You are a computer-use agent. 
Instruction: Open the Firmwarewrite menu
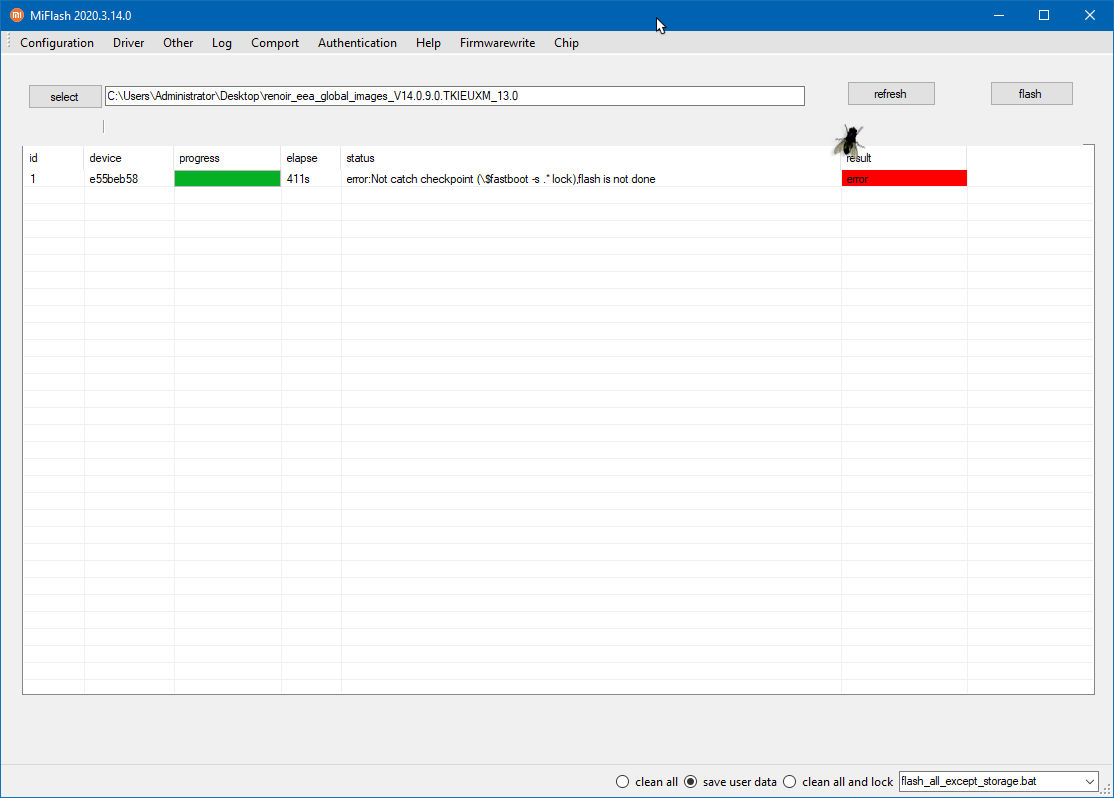497,43
